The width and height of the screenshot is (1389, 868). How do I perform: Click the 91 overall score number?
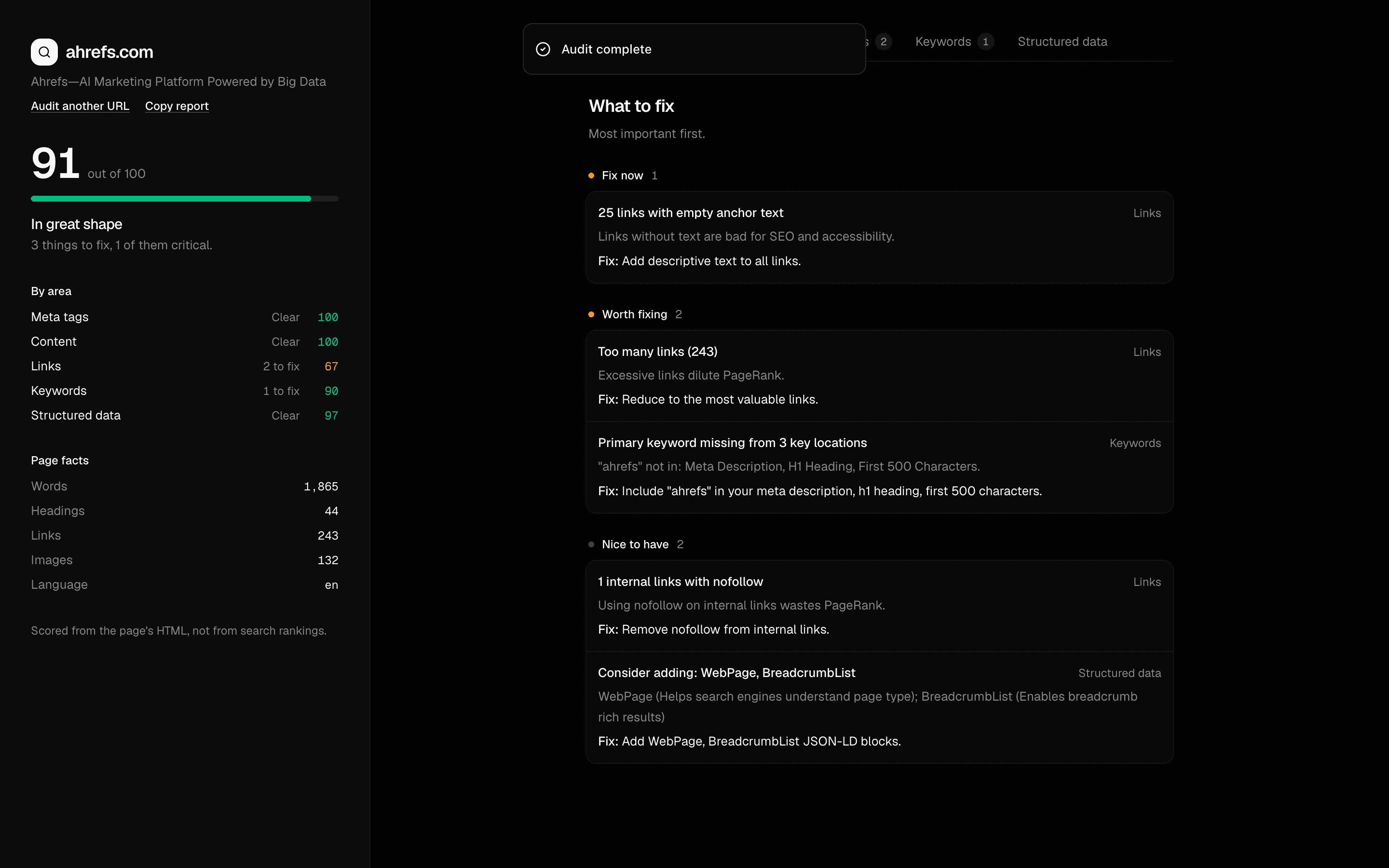click(55, 163)
